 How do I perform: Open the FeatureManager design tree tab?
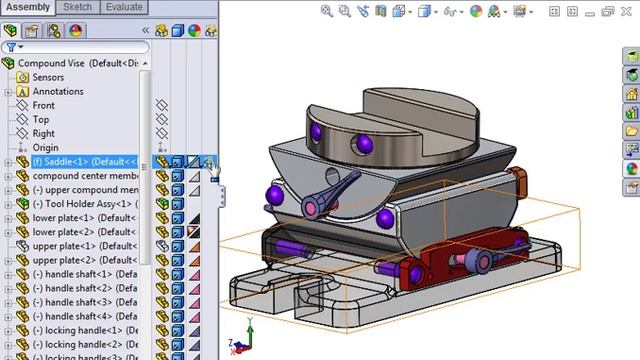11,31
